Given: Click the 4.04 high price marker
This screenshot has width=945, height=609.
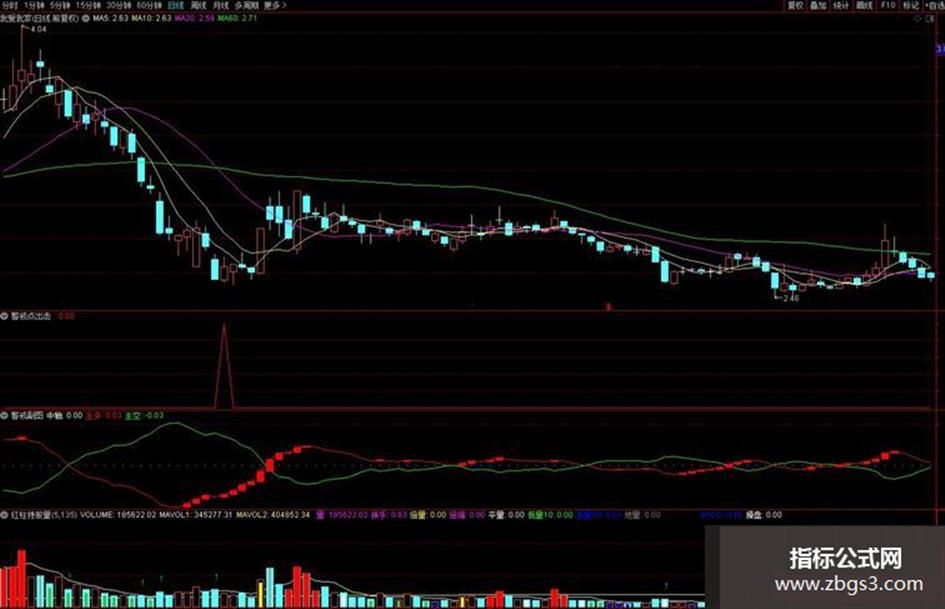Looking at the screenshot, I should pyautogui.click(x=38, y=28).
